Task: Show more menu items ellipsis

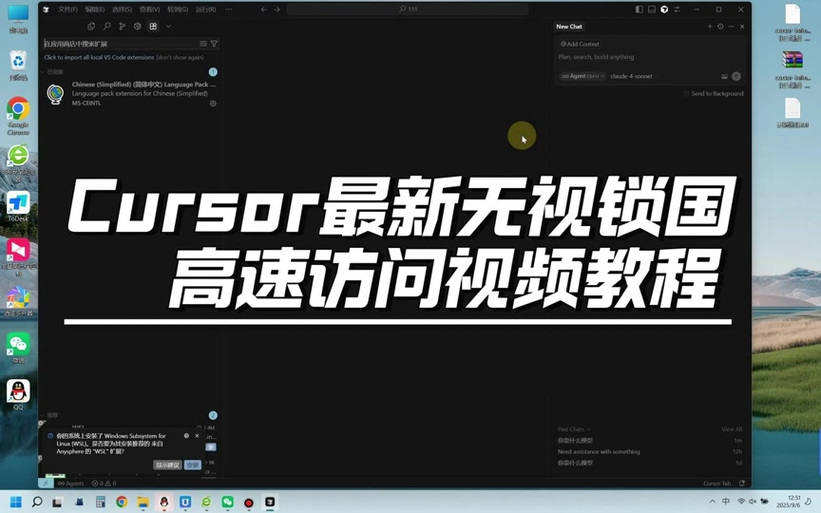Action: coord(229,9)
